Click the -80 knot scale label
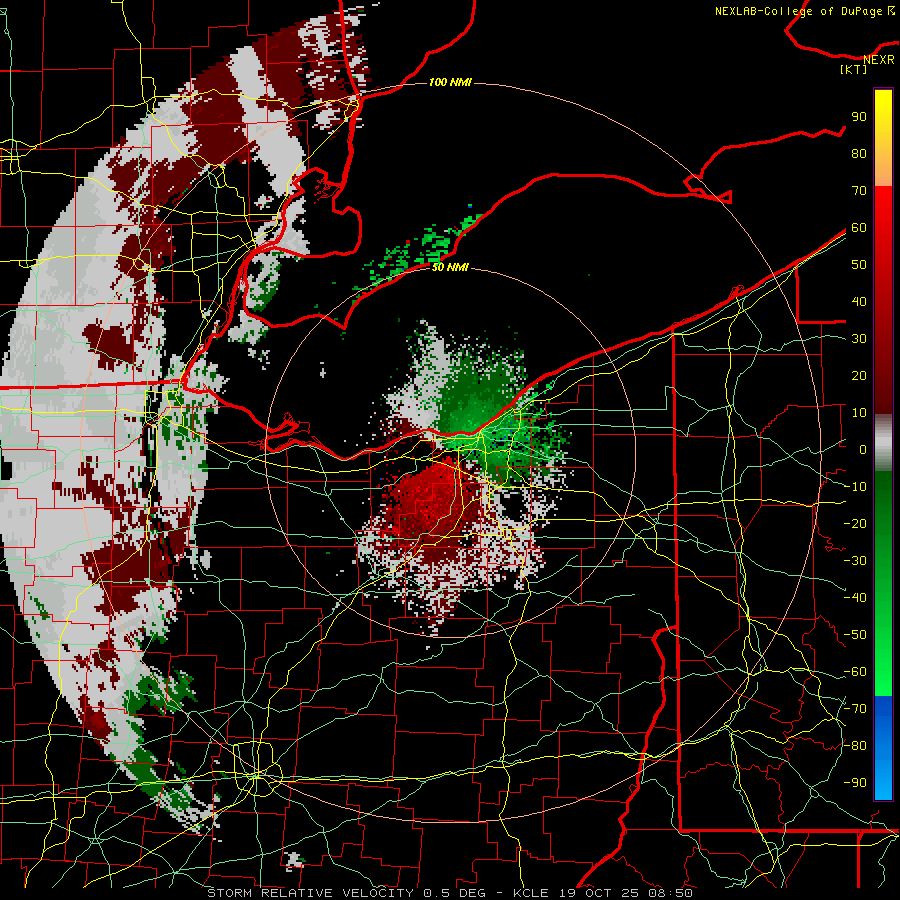The width and height of the screenshot is (900, 900). (855, 746)
